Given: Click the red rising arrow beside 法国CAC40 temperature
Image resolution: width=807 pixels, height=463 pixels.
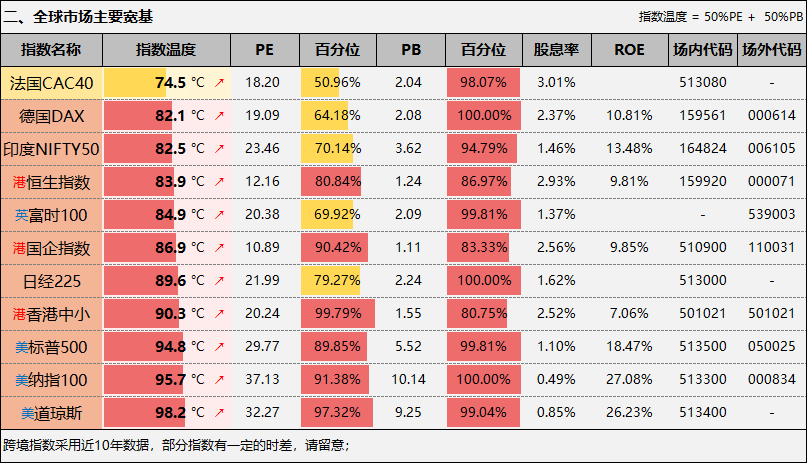Looking at the screenshot, I should tap(219, 83).
